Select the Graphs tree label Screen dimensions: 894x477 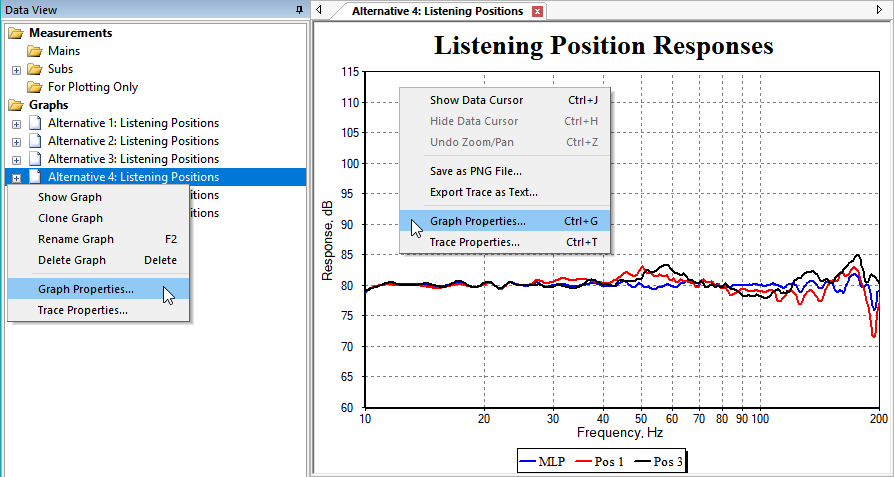pos(48,105)
